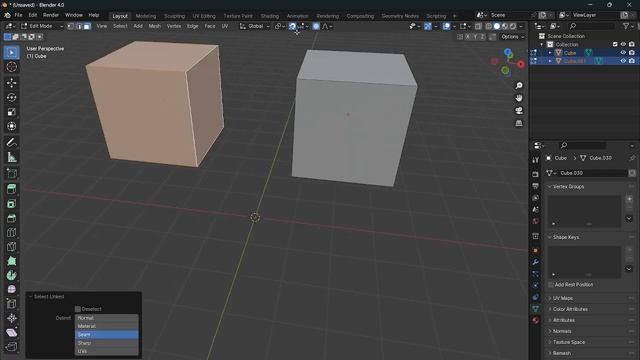This screenshot has width=640, height=360.
Task: Select the Add Cube tool
Action: click(x=11, y=173)
